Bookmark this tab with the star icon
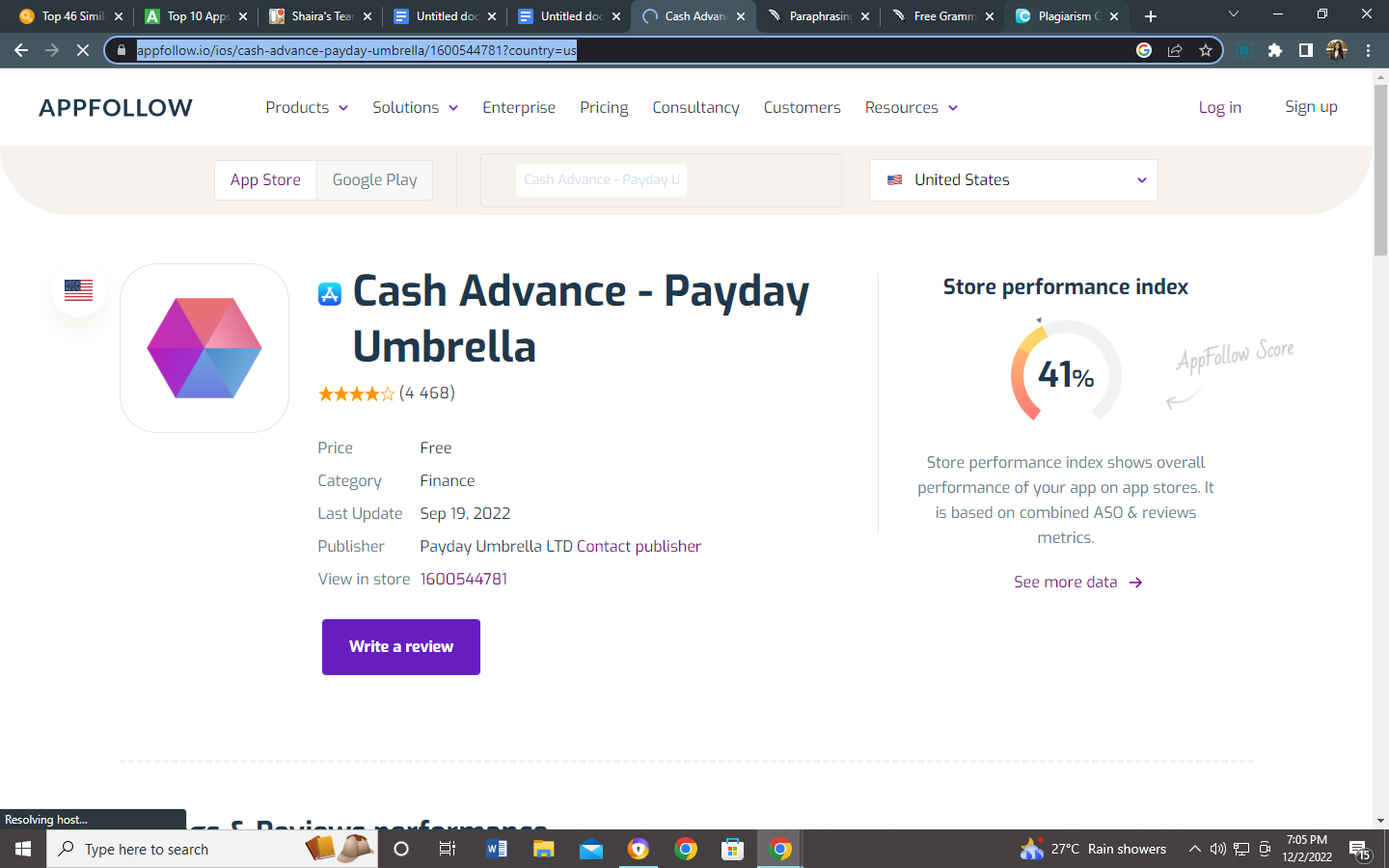Screen dimensions: 1389x868 pyautogui.click(x=1206, y=50)
